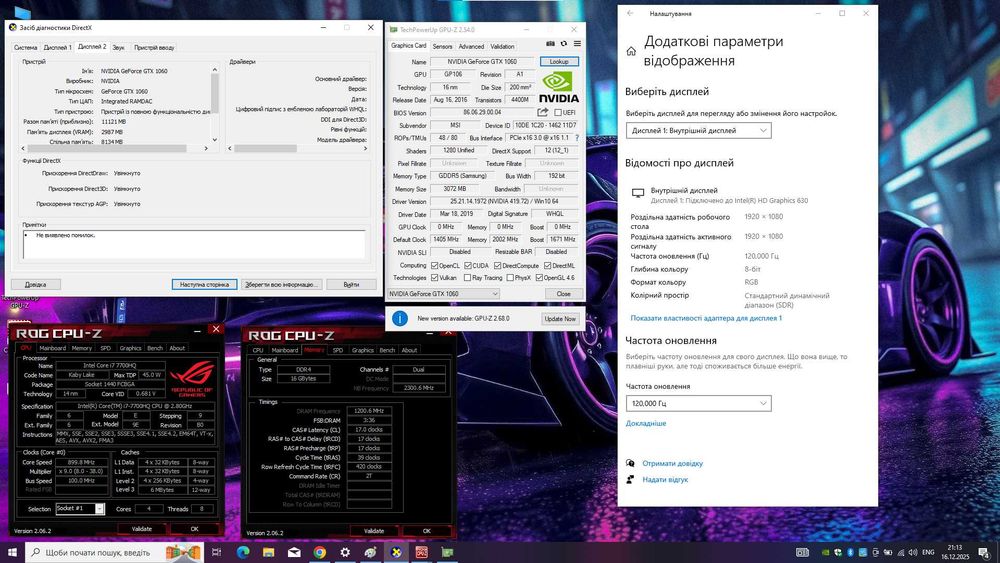Toggle the Vulkan checkbox

434,277
